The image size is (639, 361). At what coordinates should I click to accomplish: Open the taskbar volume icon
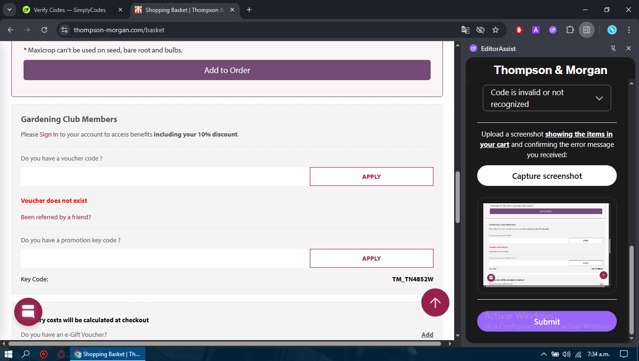[566, 354]
